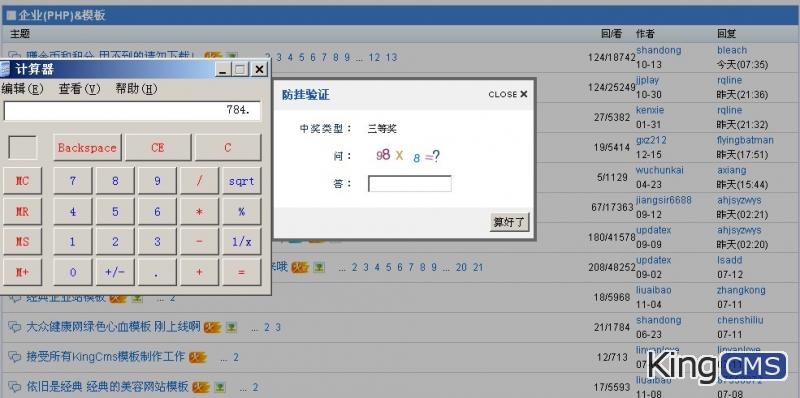The image size is (800, 398).
Task: Click the sqrt key
Action: click(x=241, y=181)
